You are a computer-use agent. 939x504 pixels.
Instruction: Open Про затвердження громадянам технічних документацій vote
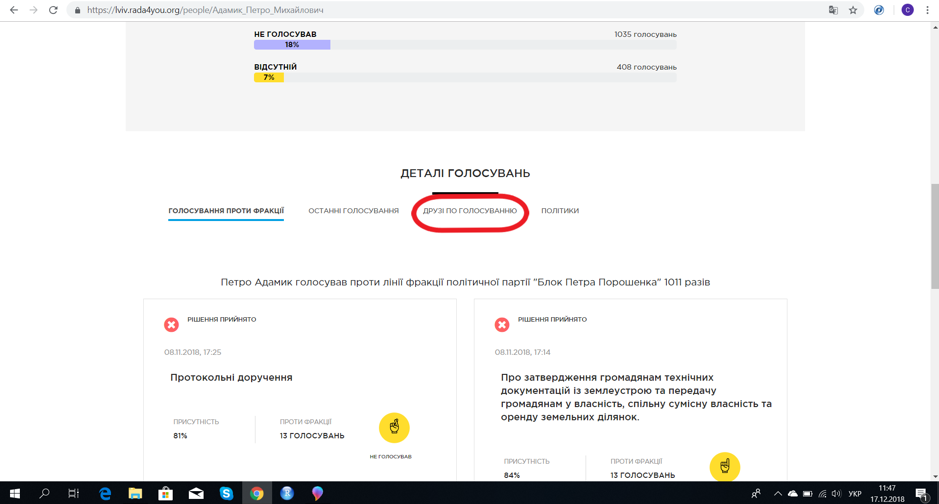[636, 397]
